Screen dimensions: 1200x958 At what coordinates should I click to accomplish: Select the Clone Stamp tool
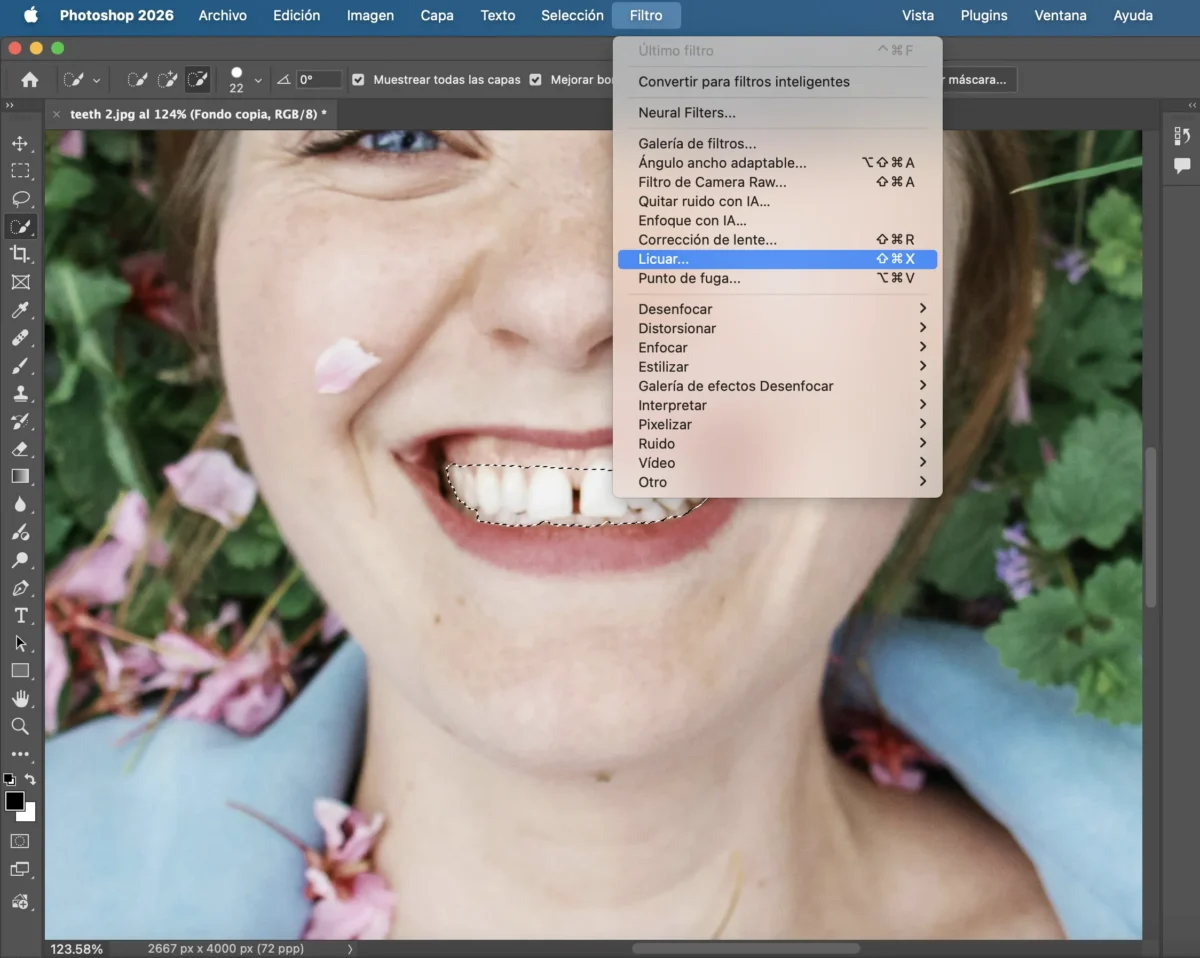(20, 394)
